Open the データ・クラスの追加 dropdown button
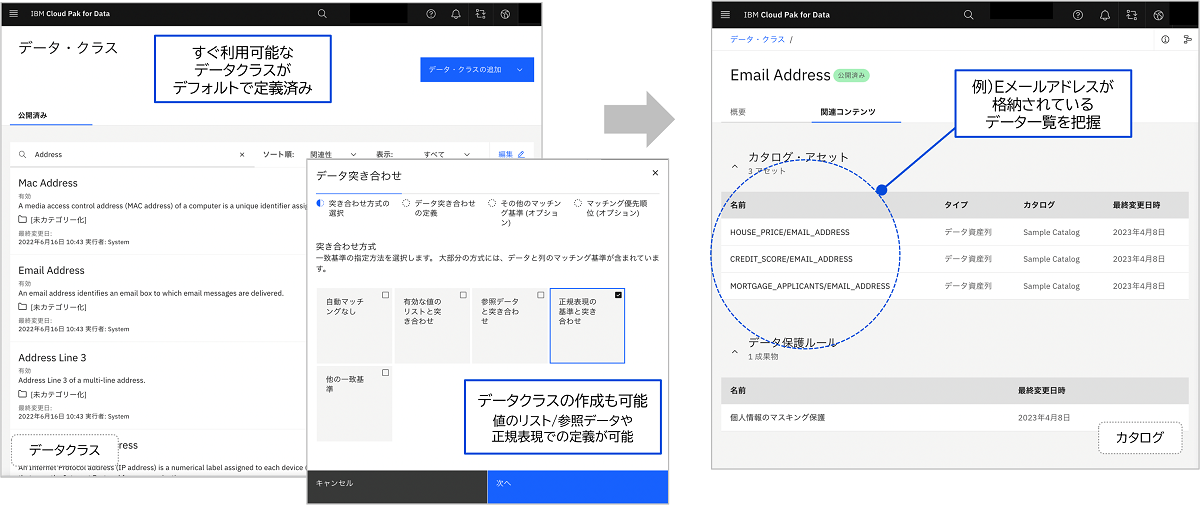The height and width of the screenshot is (505, 1200). pyautogui.click(x=477, y=69)
